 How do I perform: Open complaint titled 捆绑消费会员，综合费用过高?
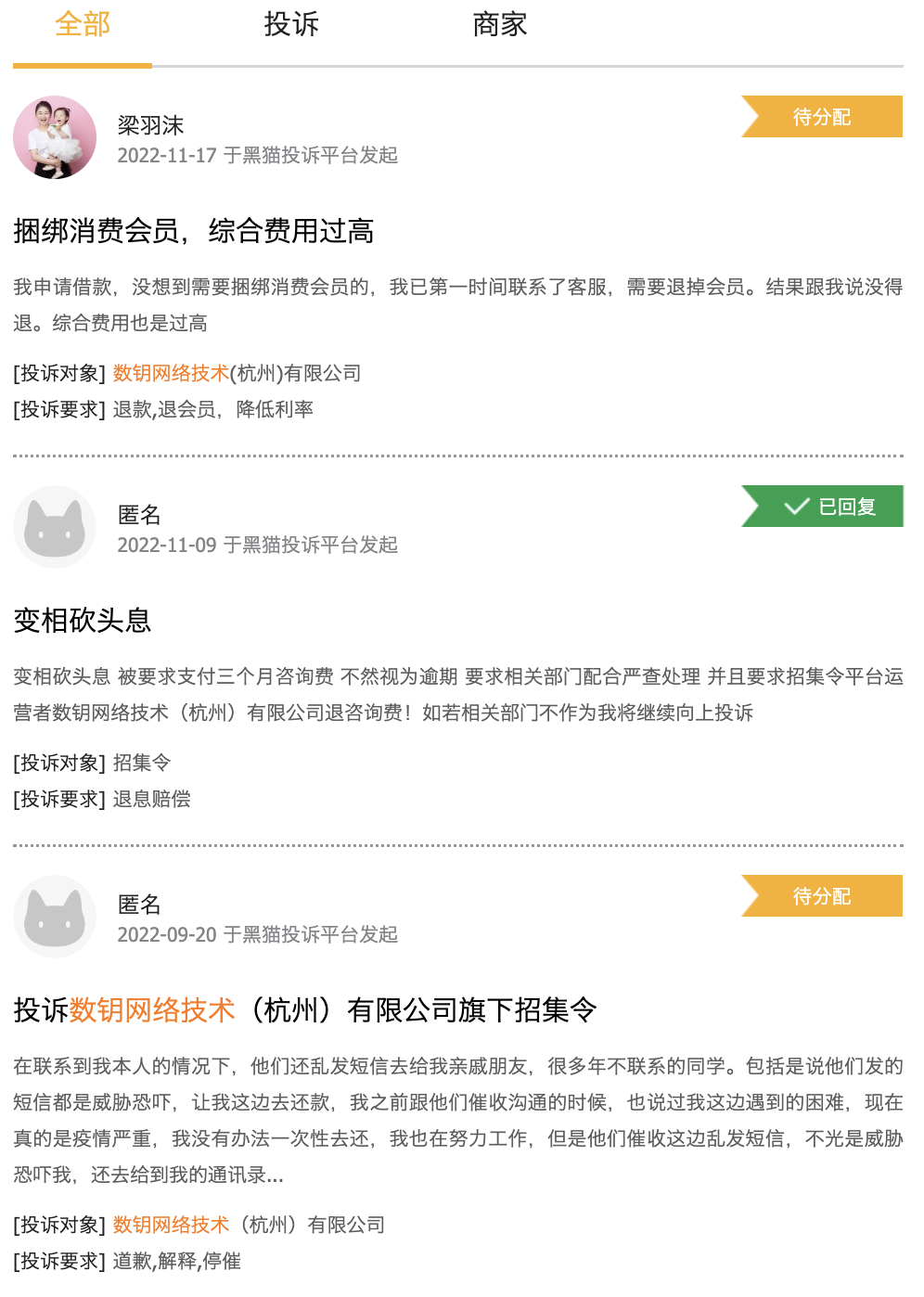(x=194, y=231)
